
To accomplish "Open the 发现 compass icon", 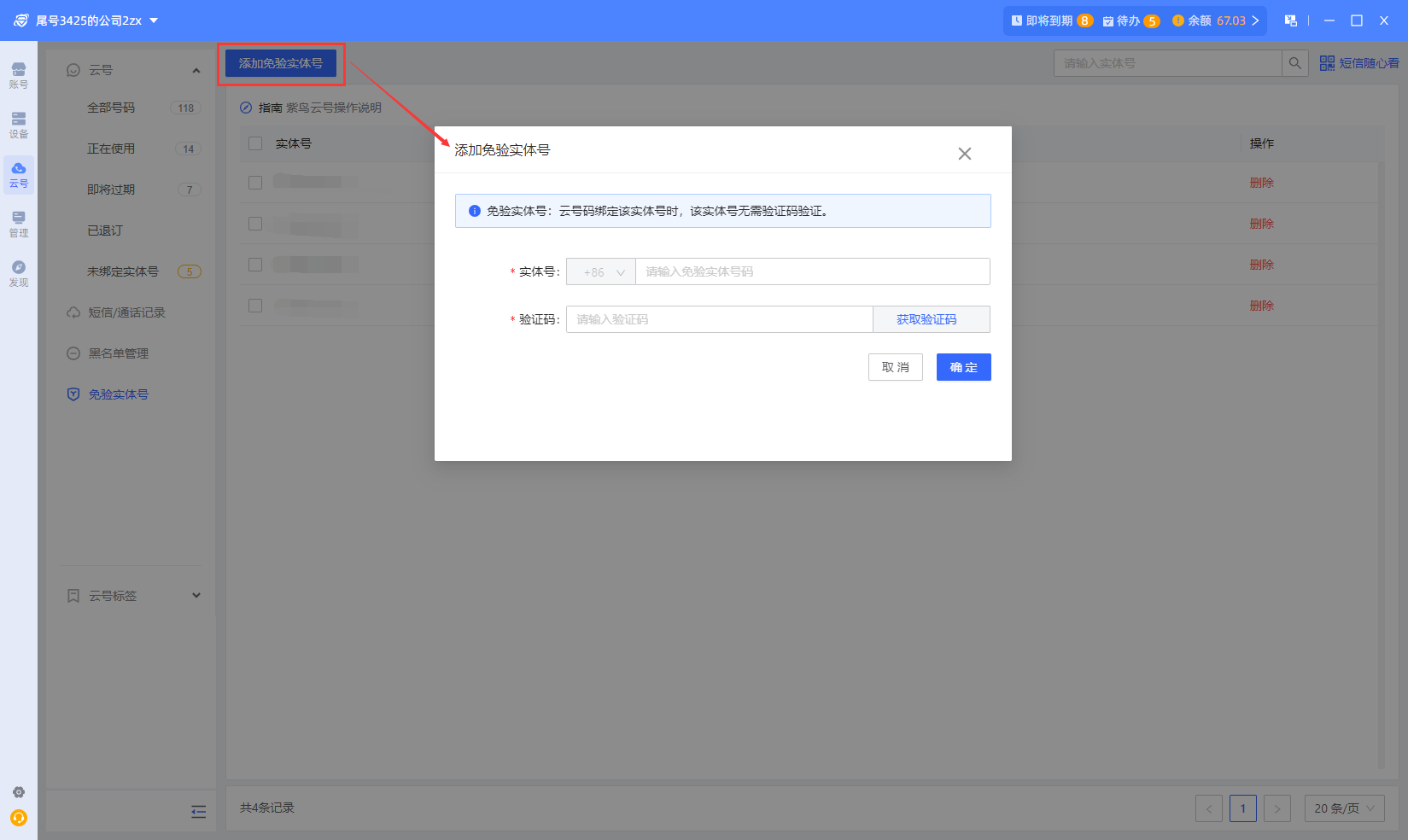I will 18,273.
